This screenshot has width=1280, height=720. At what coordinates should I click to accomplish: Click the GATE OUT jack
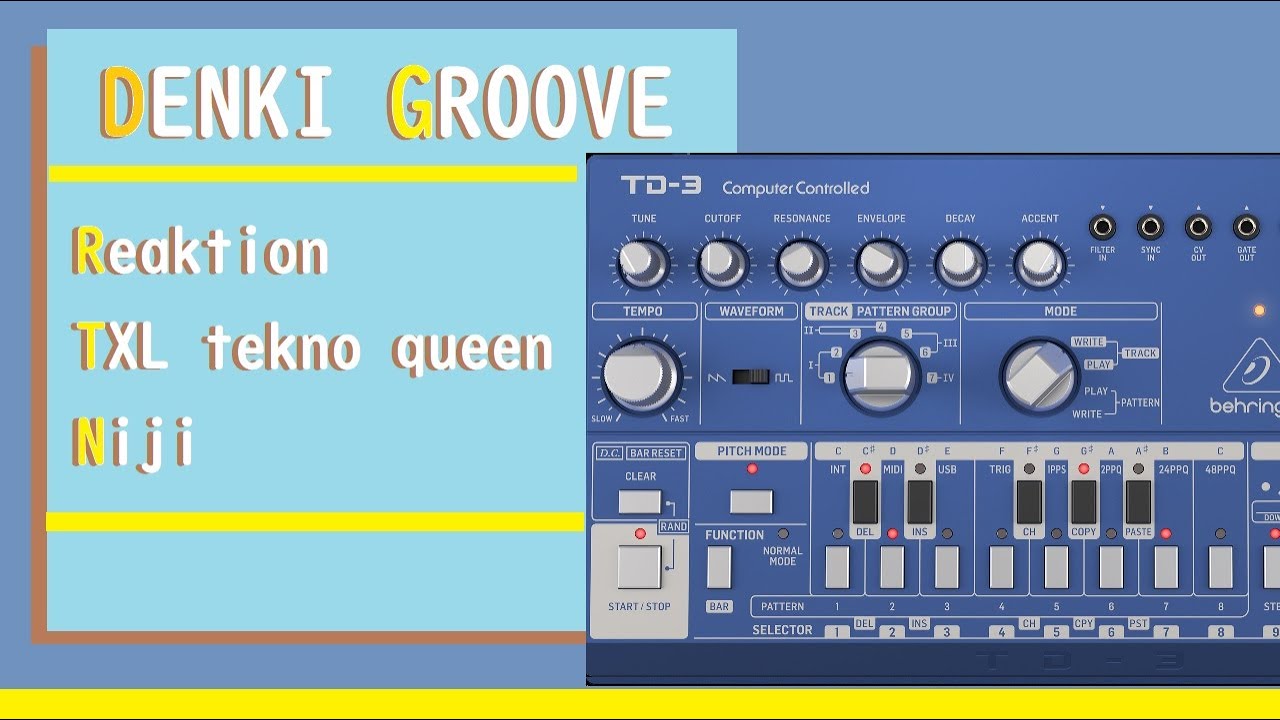1246,227
